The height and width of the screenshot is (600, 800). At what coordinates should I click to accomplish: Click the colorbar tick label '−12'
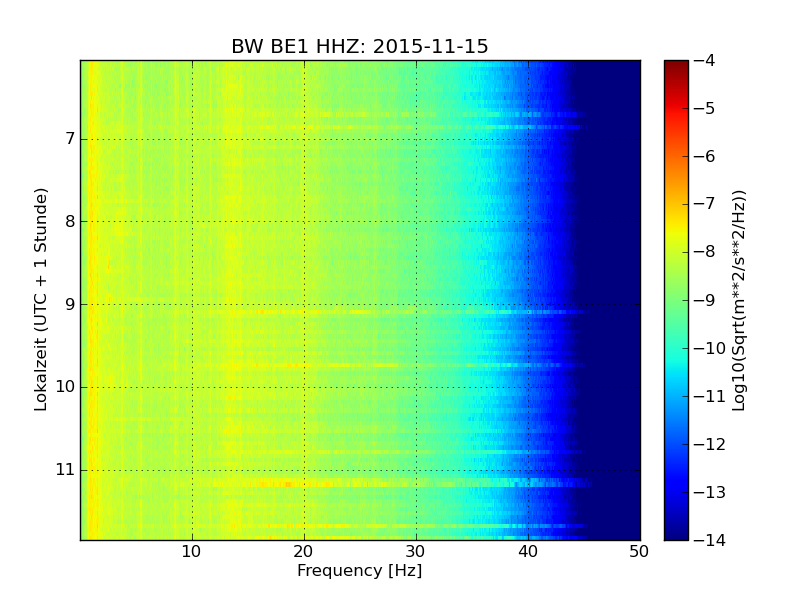[709, 444]
